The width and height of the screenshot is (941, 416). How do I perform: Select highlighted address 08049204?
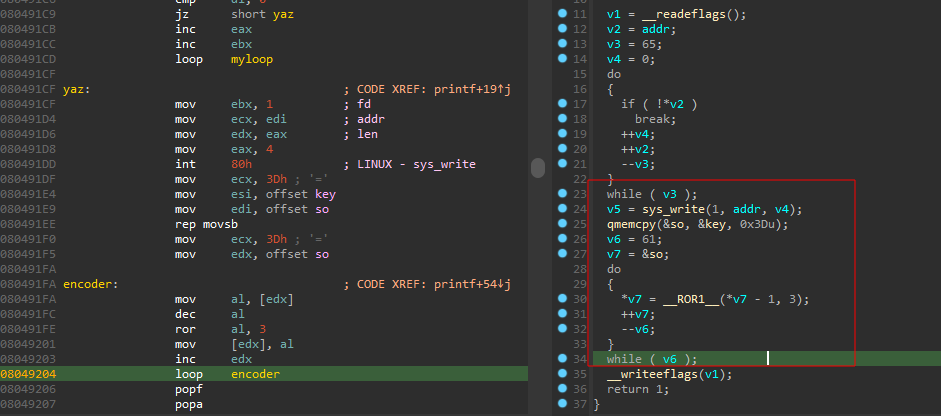[28, 375]
